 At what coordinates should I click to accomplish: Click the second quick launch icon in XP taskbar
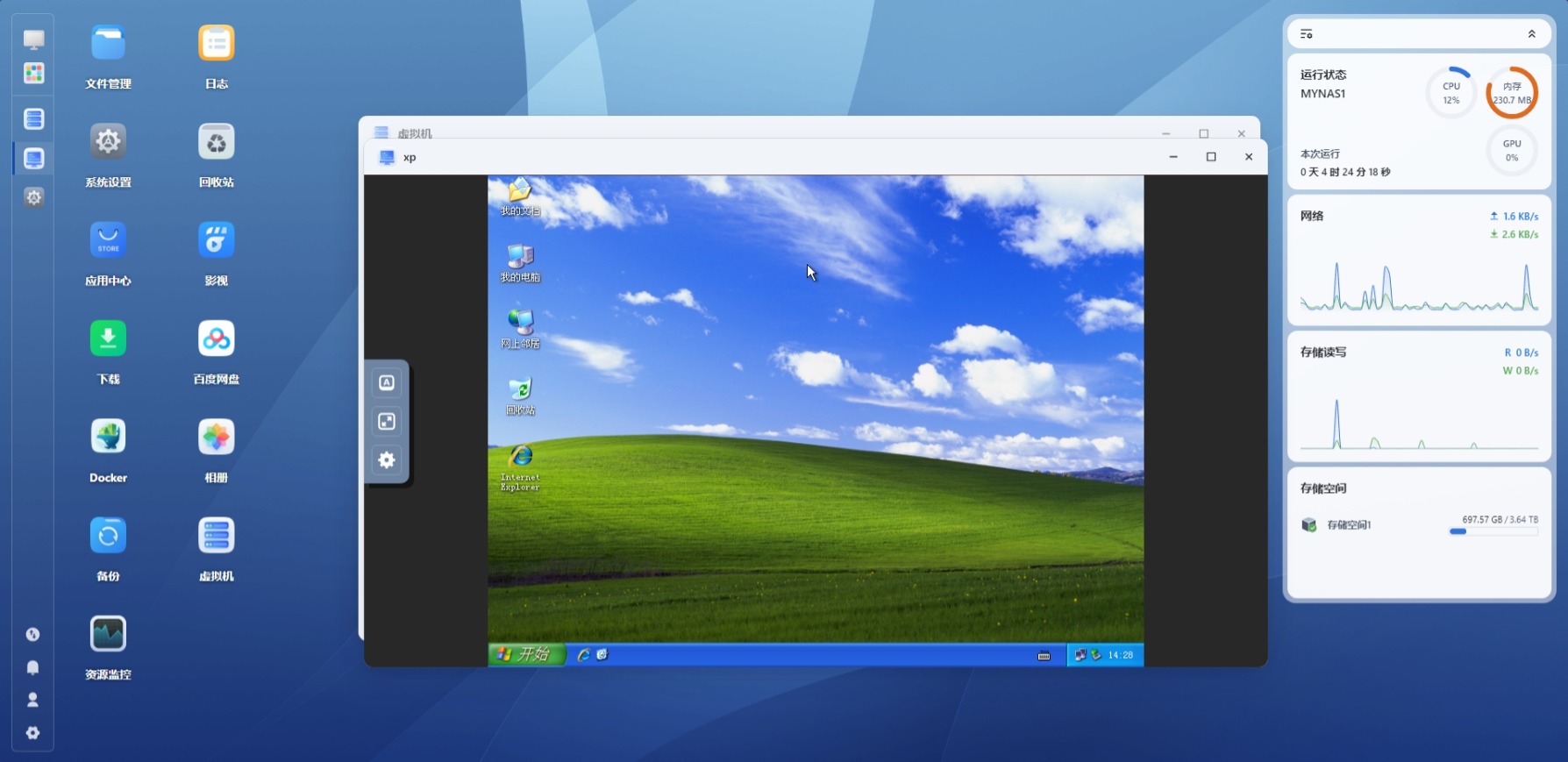tap(602, 654)
